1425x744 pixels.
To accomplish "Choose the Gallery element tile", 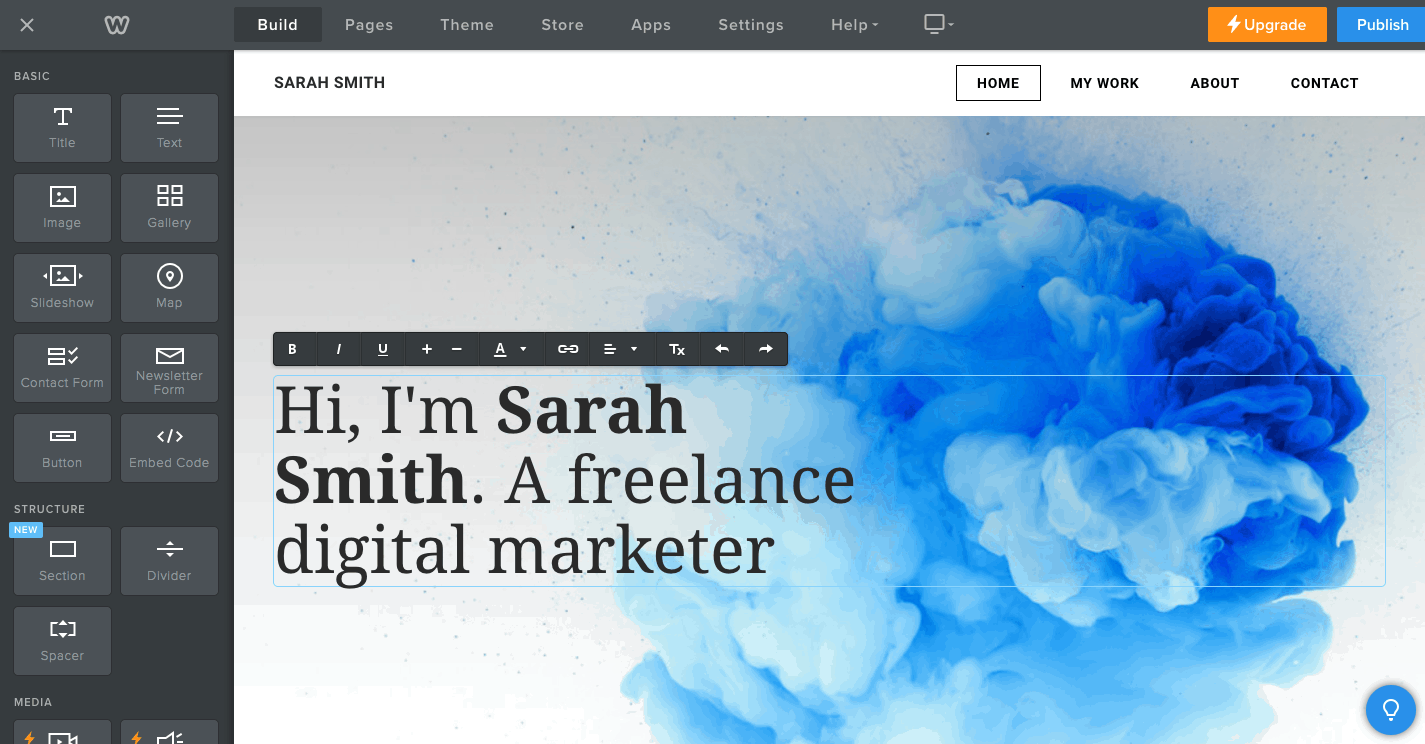I will pos(169,207).
